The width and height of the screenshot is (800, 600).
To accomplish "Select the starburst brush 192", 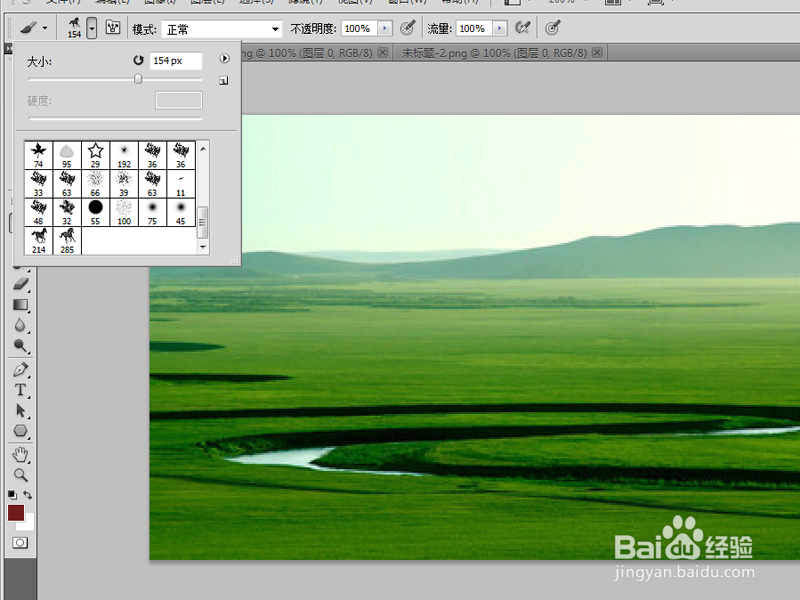I will pos(124,155).
